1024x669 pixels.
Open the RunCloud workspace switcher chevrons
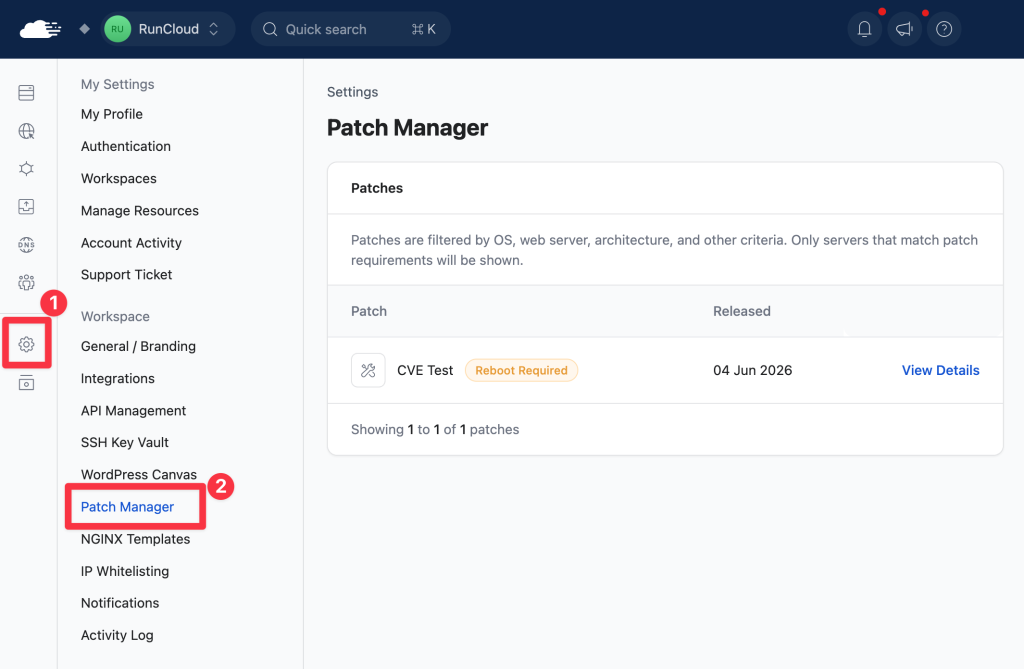[x=214, y=29]
